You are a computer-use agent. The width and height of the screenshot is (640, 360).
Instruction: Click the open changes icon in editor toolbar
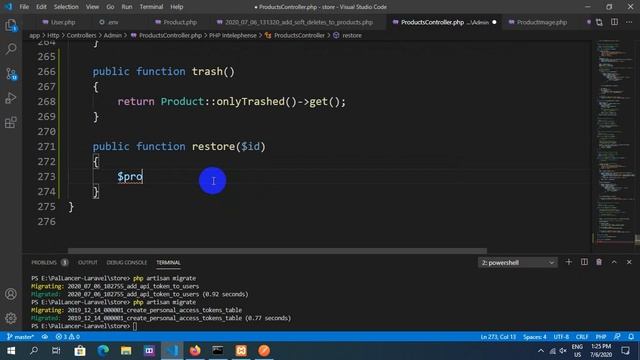[599, 22]
